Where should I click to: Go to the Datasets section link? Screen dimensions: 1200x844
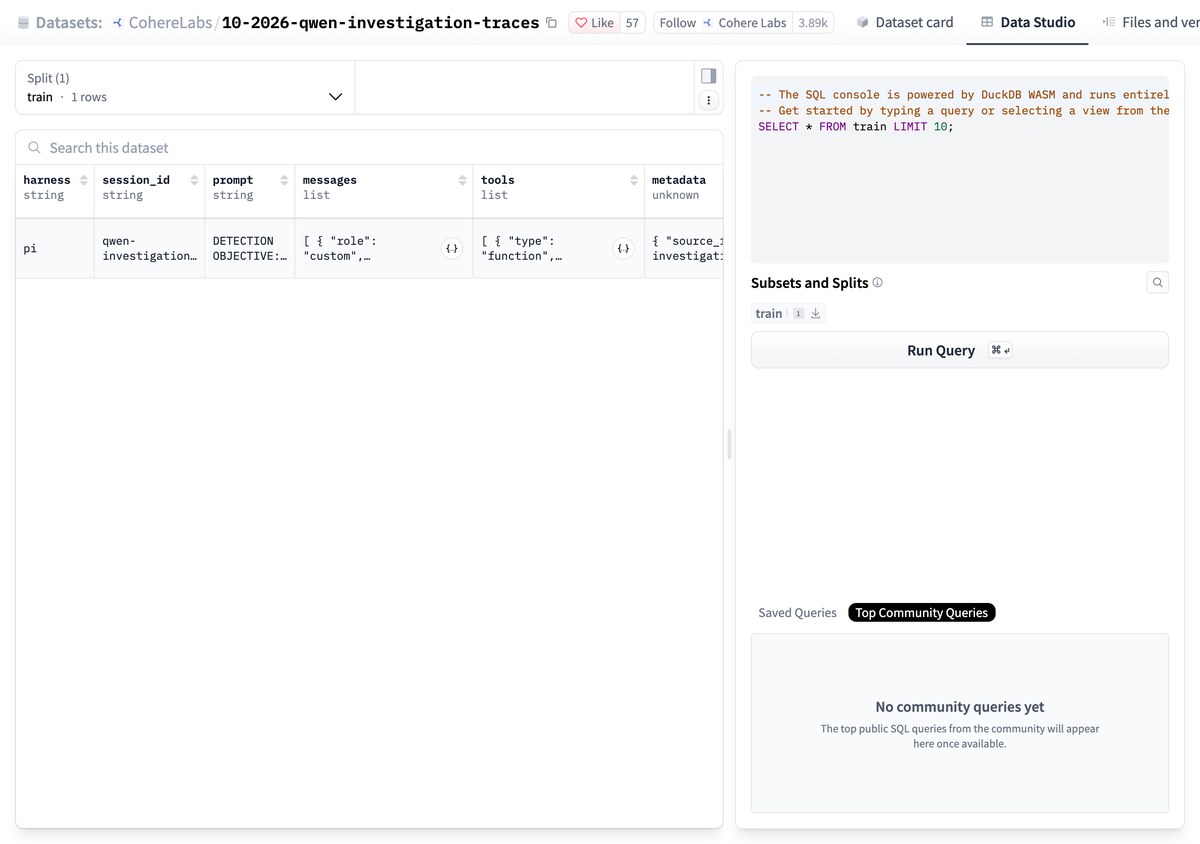coord(69,22)
